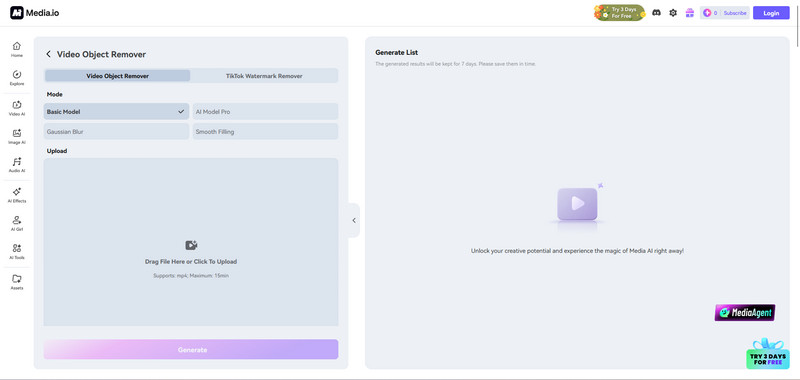Click the Media.io logo

34,13
